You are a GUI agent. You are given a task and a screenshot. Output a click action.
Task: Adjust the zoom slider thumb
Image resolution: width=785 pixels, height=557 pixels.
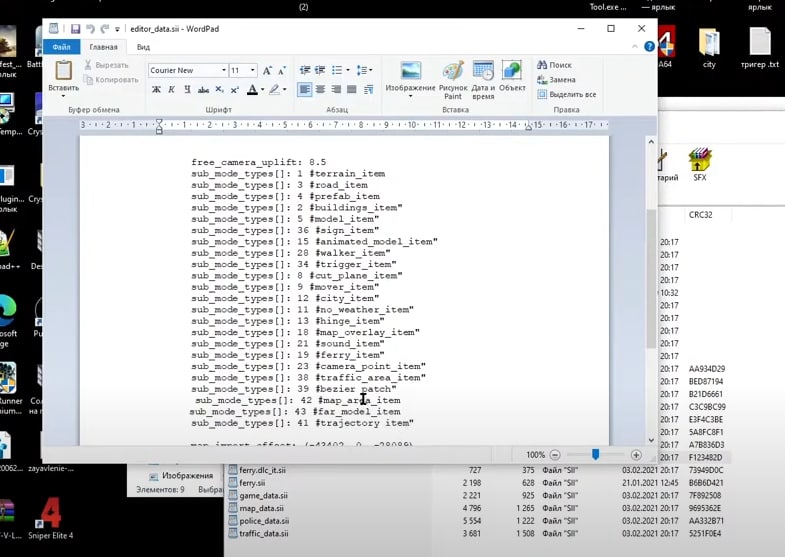coord(595,454)
